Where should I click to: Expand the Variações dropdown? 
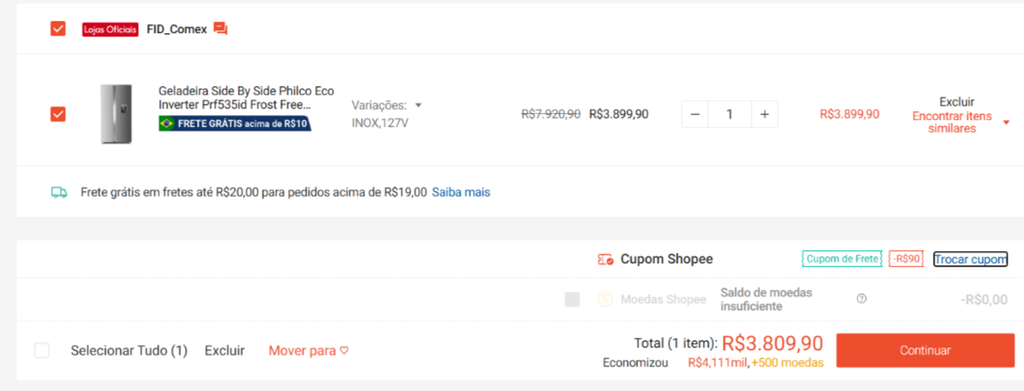(388, 105)
